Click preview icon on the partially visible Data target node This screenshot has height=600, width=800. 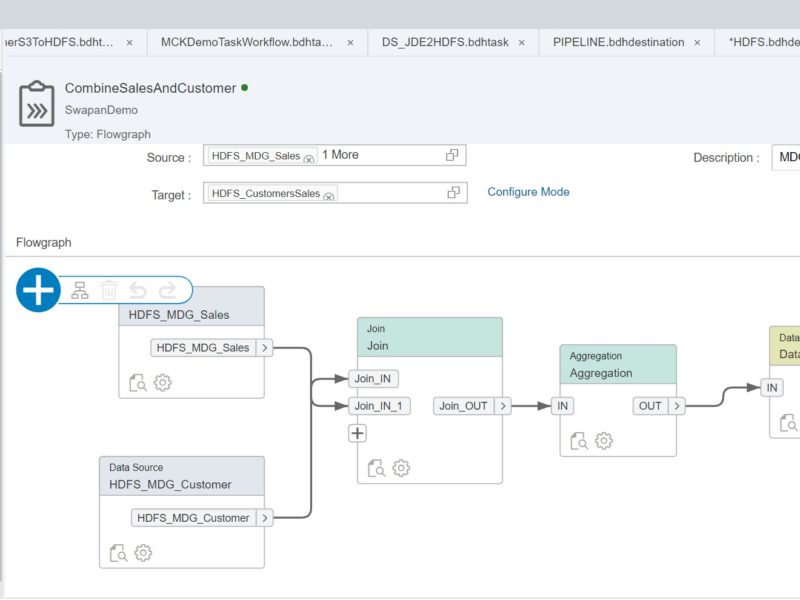789,423
